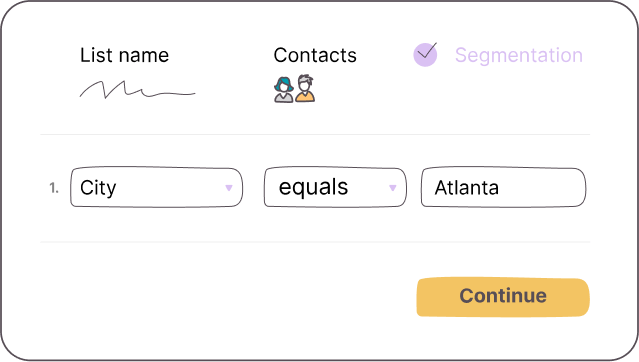Screen dimensions: 639x362
Task: Click the female contact avatar icon
Action: pos(284,90)
